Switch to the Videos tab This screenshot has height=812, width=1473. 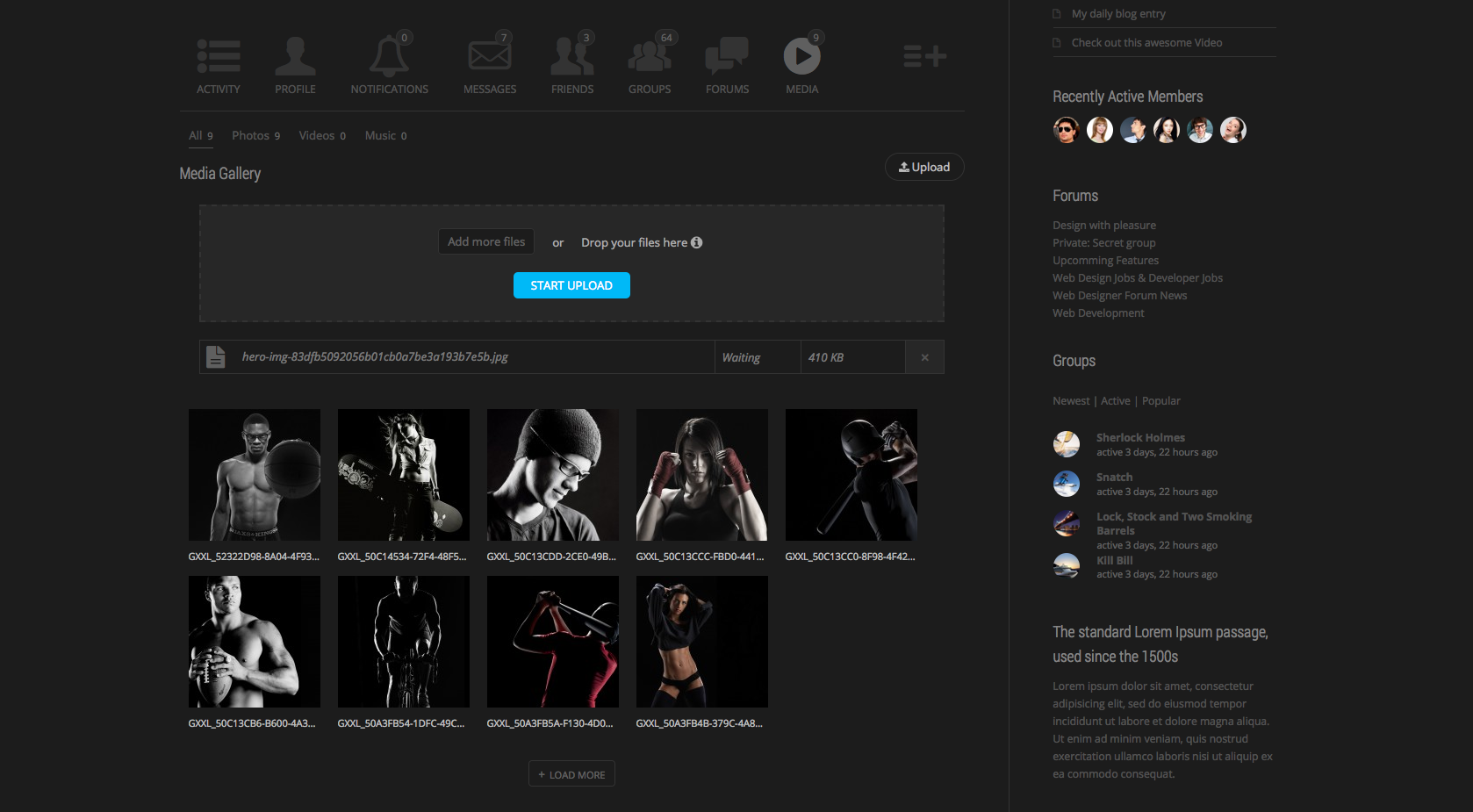321,135
